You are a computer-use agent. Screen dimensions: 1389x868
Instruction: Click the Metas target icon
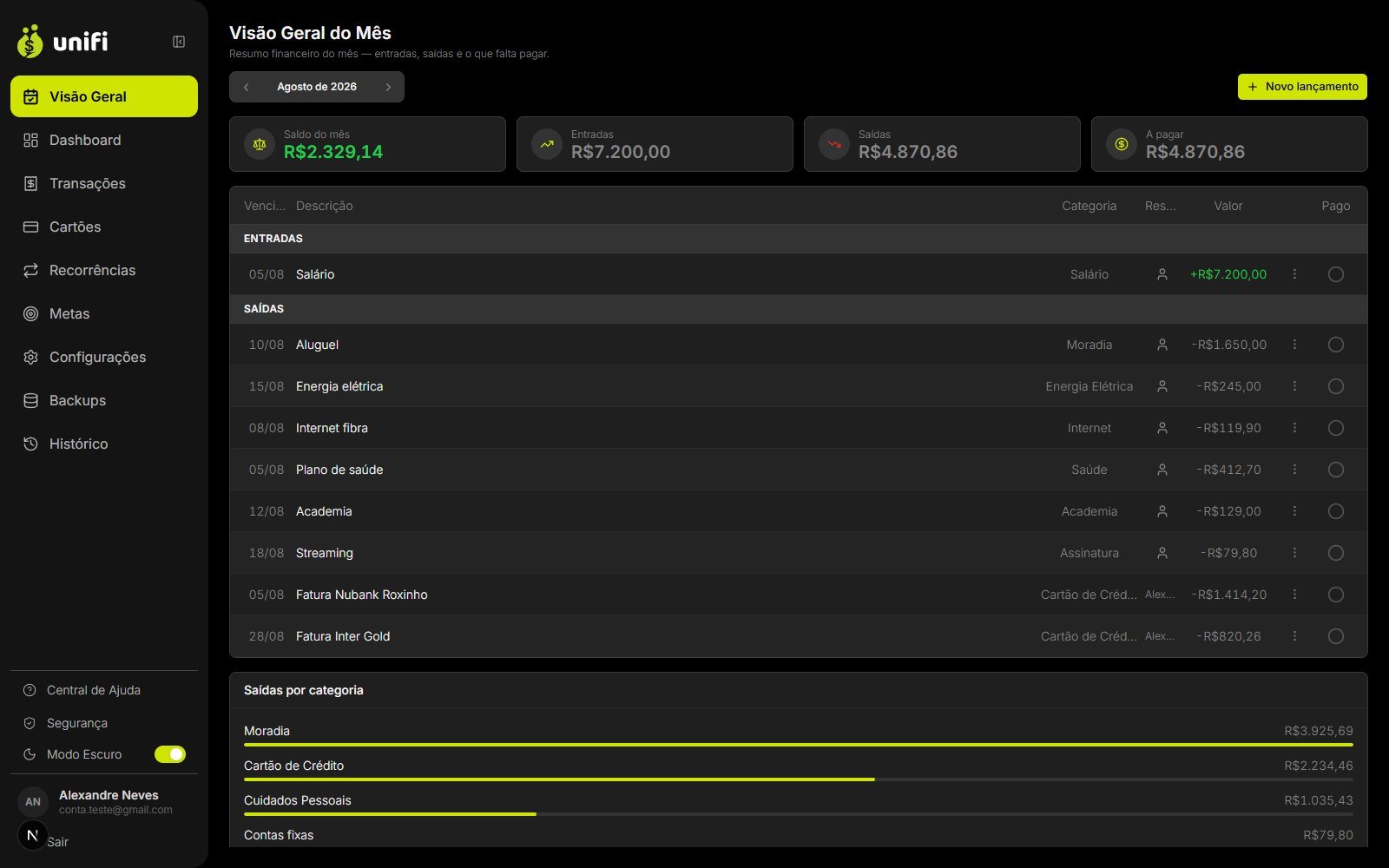(x=30, y=313)
